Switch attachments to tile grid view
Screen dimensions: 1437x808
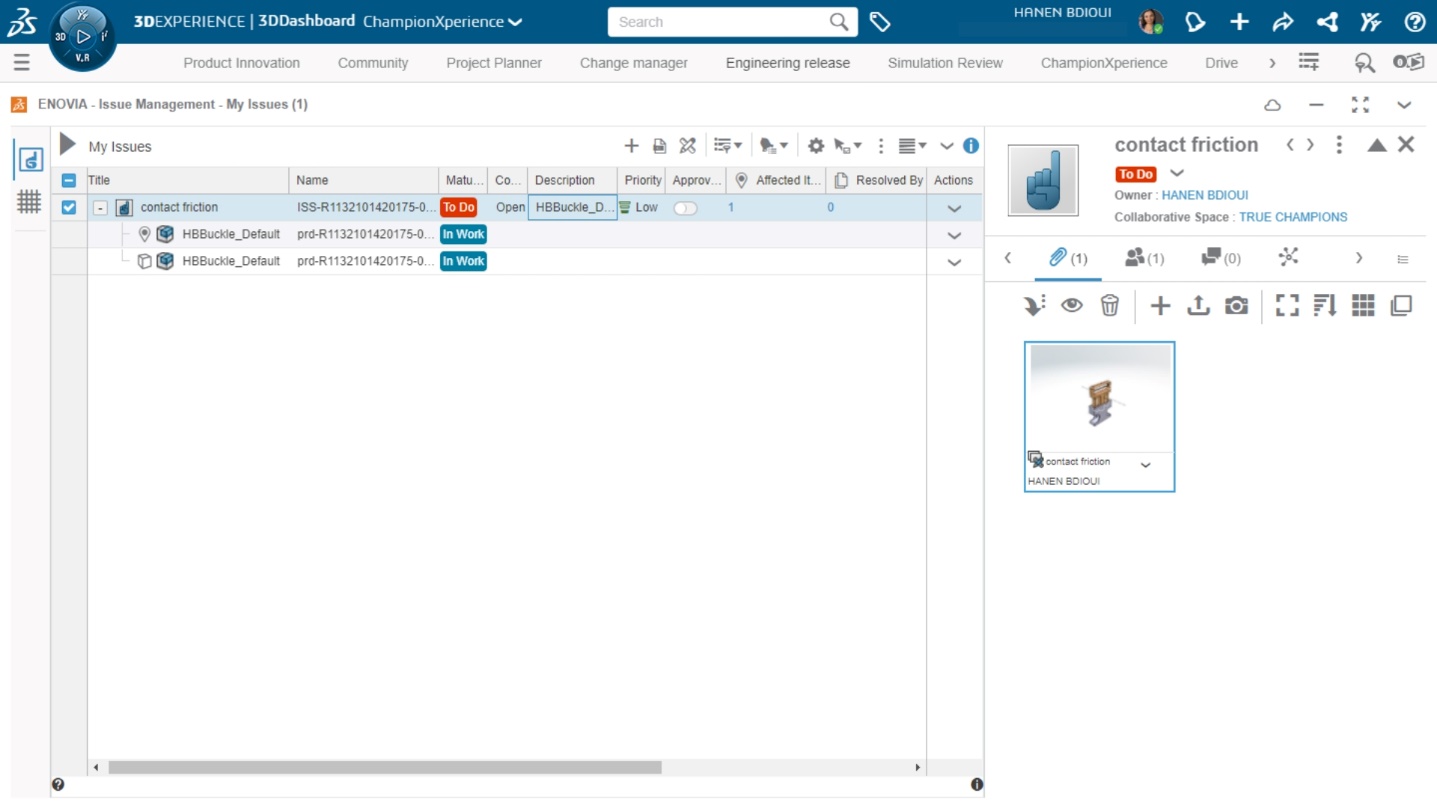[1363, 305]
